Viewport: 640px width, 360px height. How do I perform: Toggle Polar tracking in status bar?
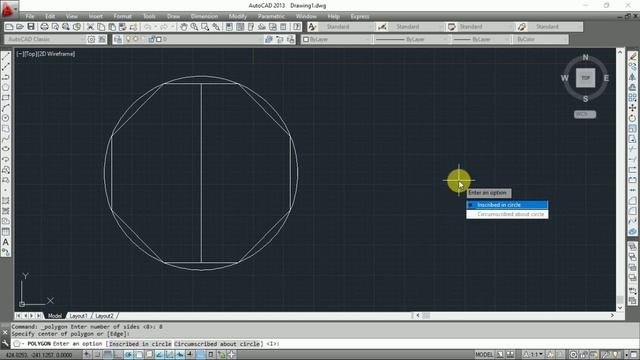[x=129, y=355]
